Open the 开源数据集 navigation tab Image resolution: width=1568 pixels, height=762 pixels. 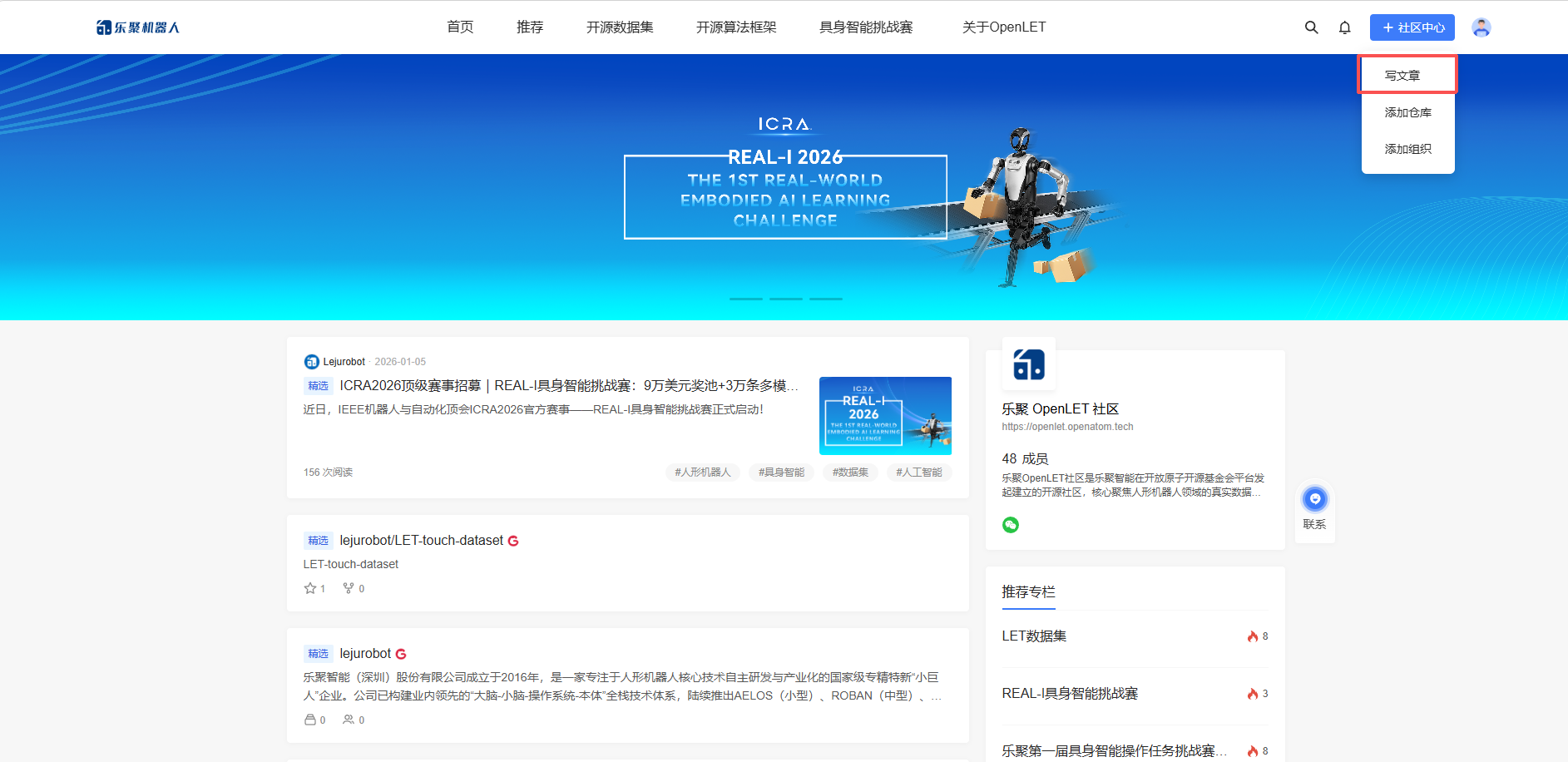pos(620,27)
